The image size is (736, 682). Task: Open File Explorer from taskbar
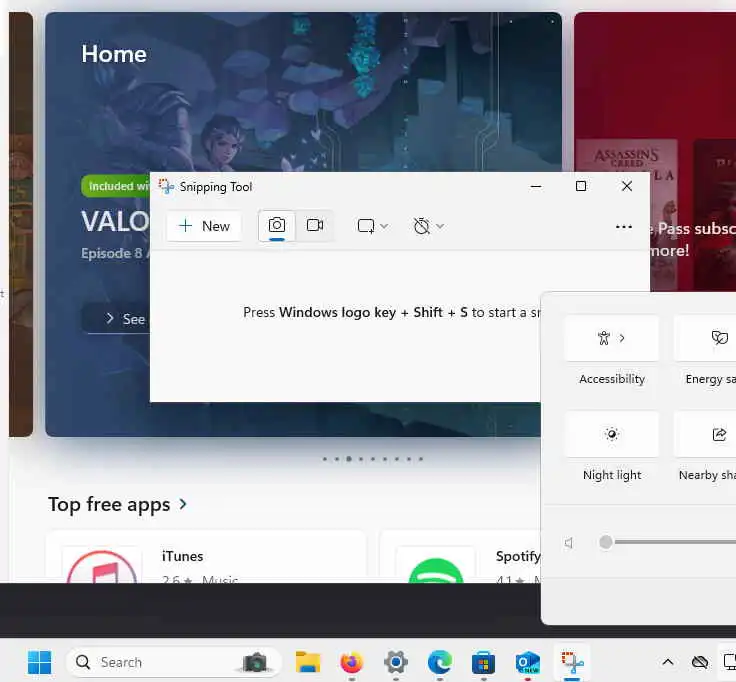308,662
